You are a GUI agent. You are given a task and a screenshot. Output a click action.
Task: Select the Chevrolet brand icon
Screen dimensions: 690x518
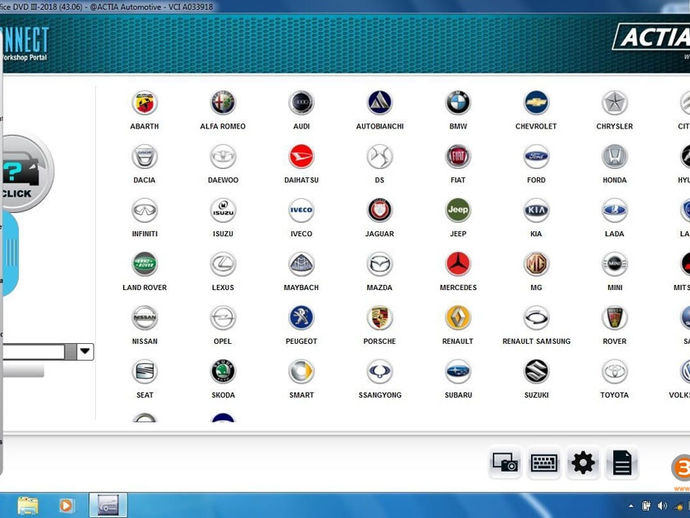(x=536, y=103)
